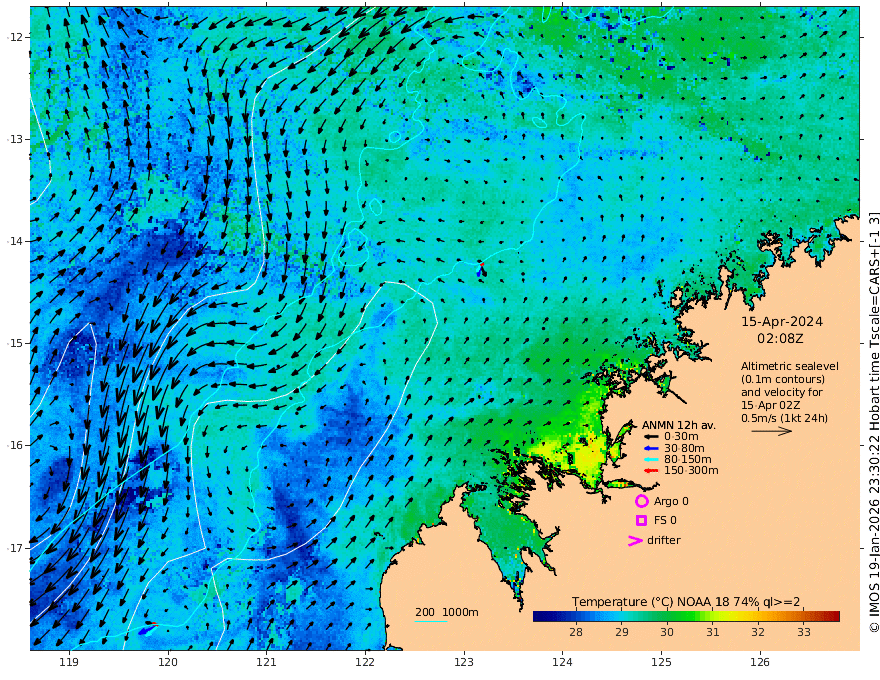This screenshot has height=680, width=880.
Task: Click longitude axis label 126
Action: [x=760, y=662]
